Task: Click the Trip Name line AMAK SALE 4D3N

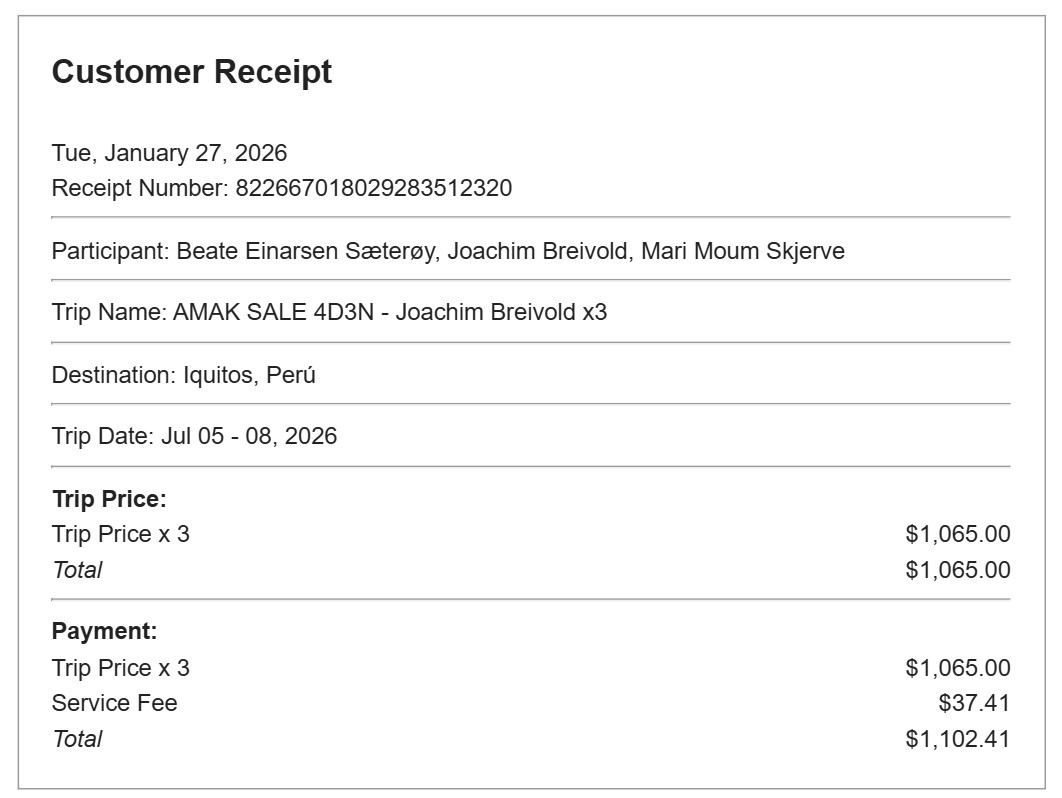Action: pos(329,312)
